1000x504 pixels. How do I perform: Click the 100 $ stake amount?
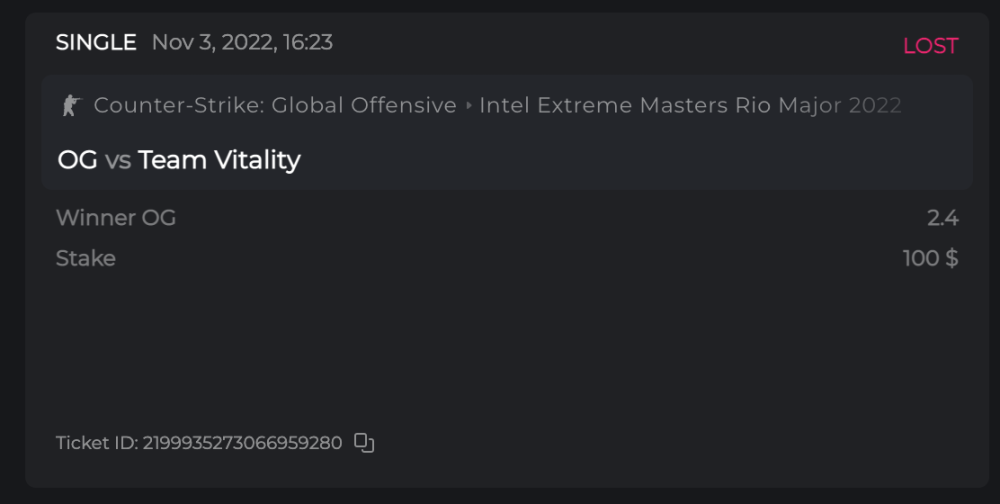pos(930,258)
